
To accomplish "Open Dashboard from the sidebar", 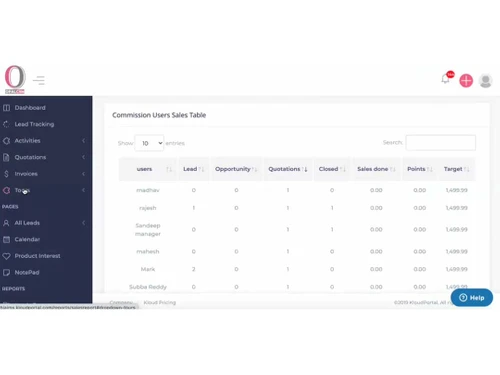I will pos(30,108).
